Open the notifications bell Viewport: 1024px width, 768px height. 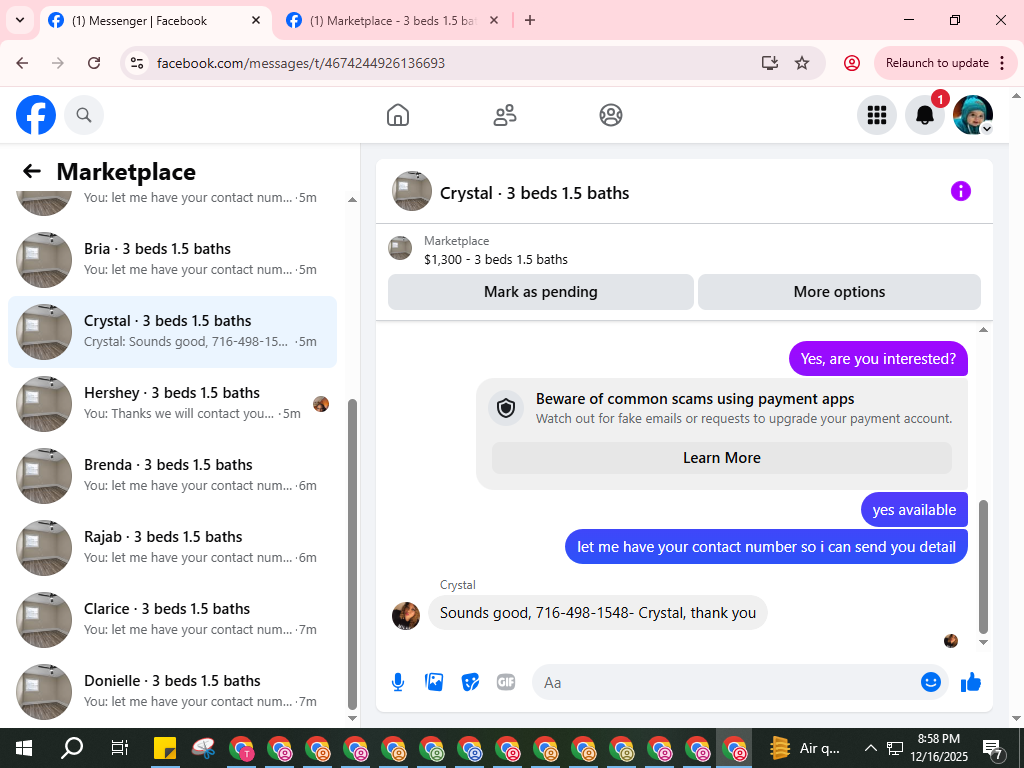[x=925, y=116]
